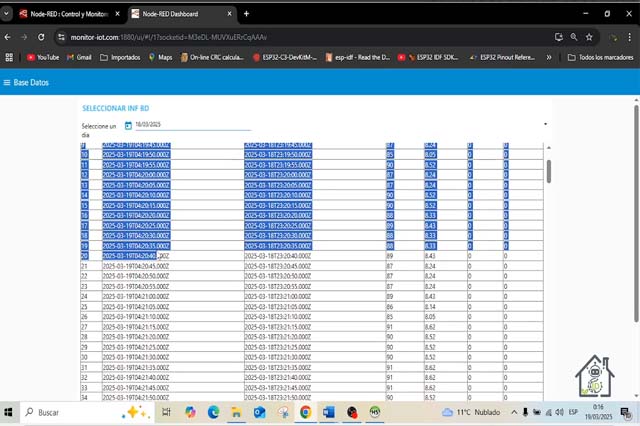Click the table's vertical scrollbar thumb

[548, 163]
